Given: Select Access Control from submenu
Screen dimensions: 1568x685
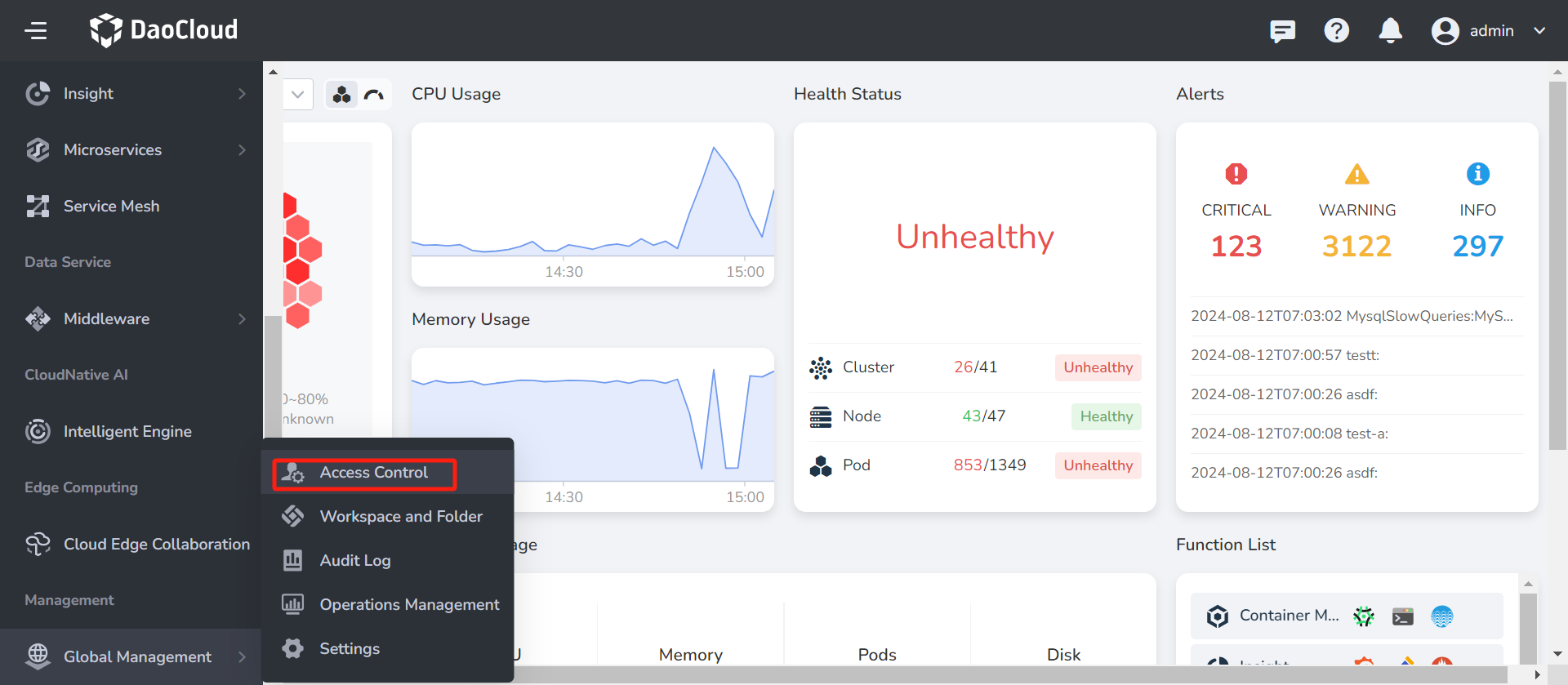Looking at the screenshot, I should 373,473.
